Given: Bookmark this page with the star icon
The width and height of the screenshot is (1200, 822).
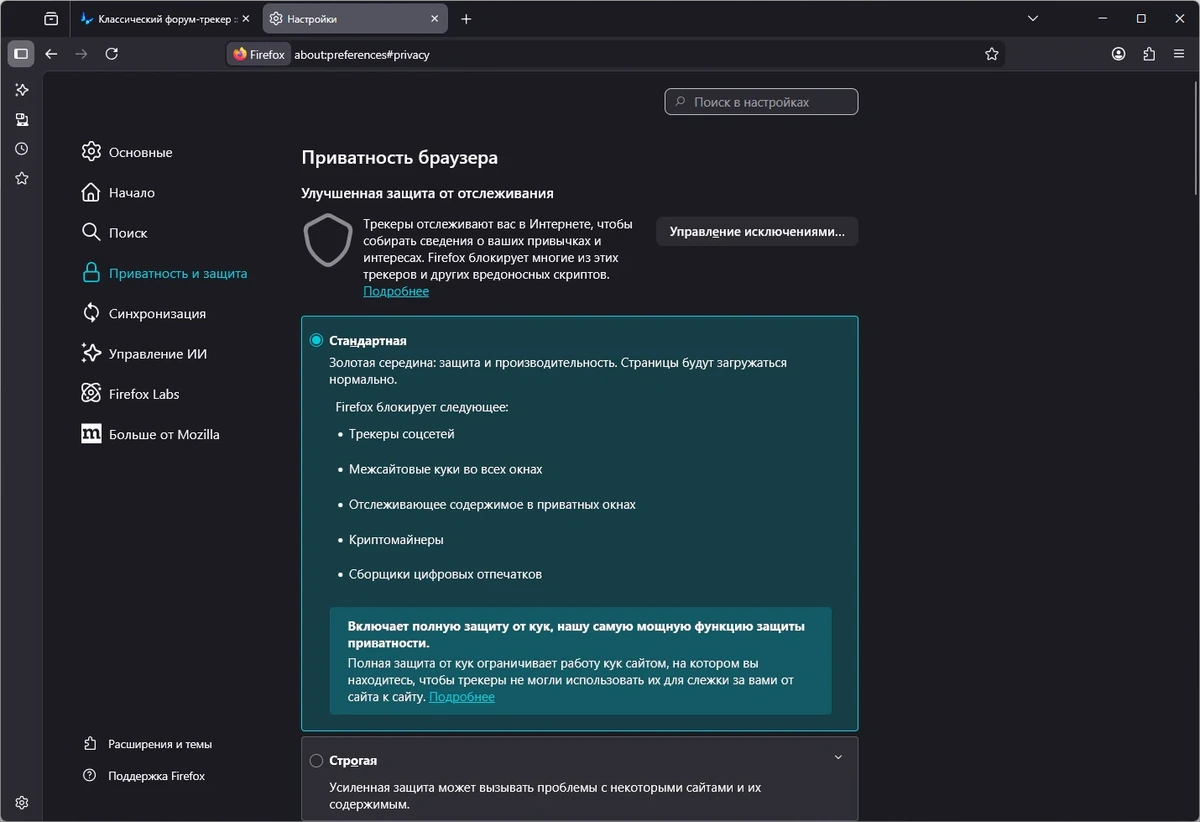Looking at the screenshot, I should 991,54.
